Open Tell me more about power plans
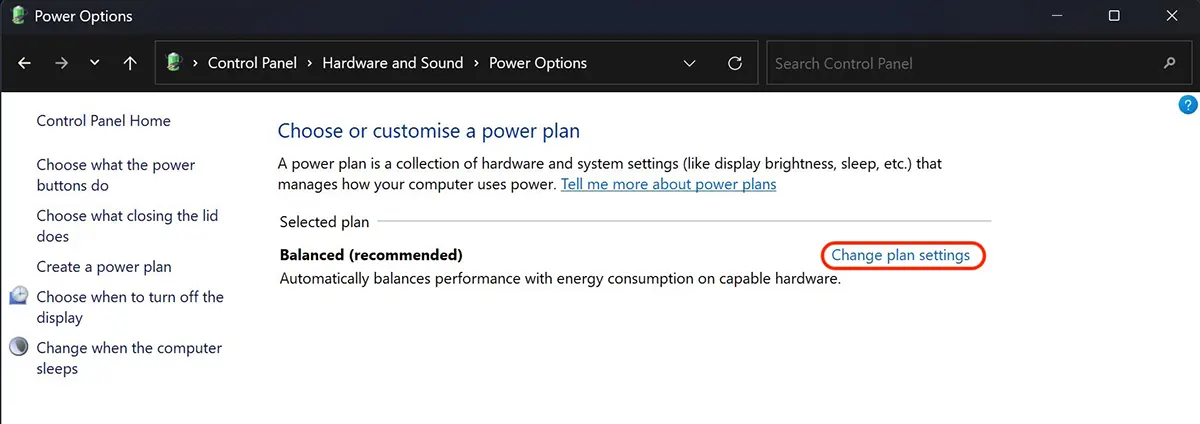 (x=669, y=184)
